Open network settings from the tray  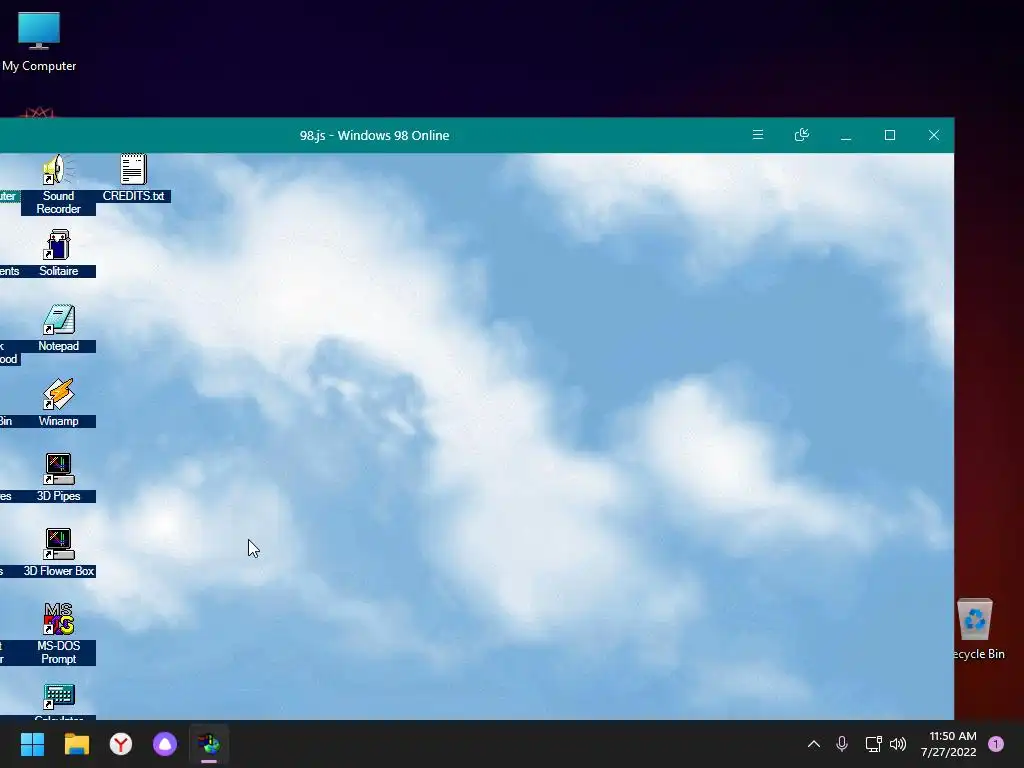tap(873, 744)
